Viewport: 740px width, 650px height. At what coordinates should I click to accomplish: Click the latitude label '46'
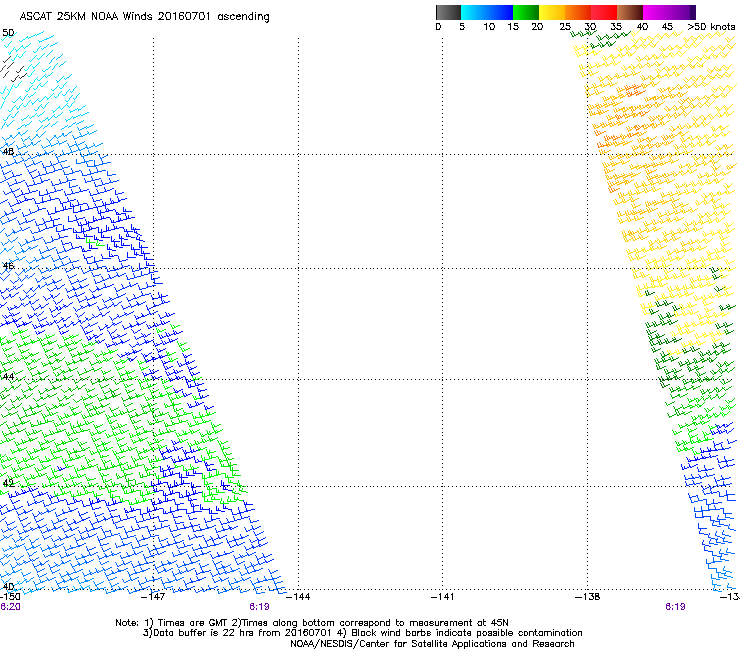coord(8,266)
